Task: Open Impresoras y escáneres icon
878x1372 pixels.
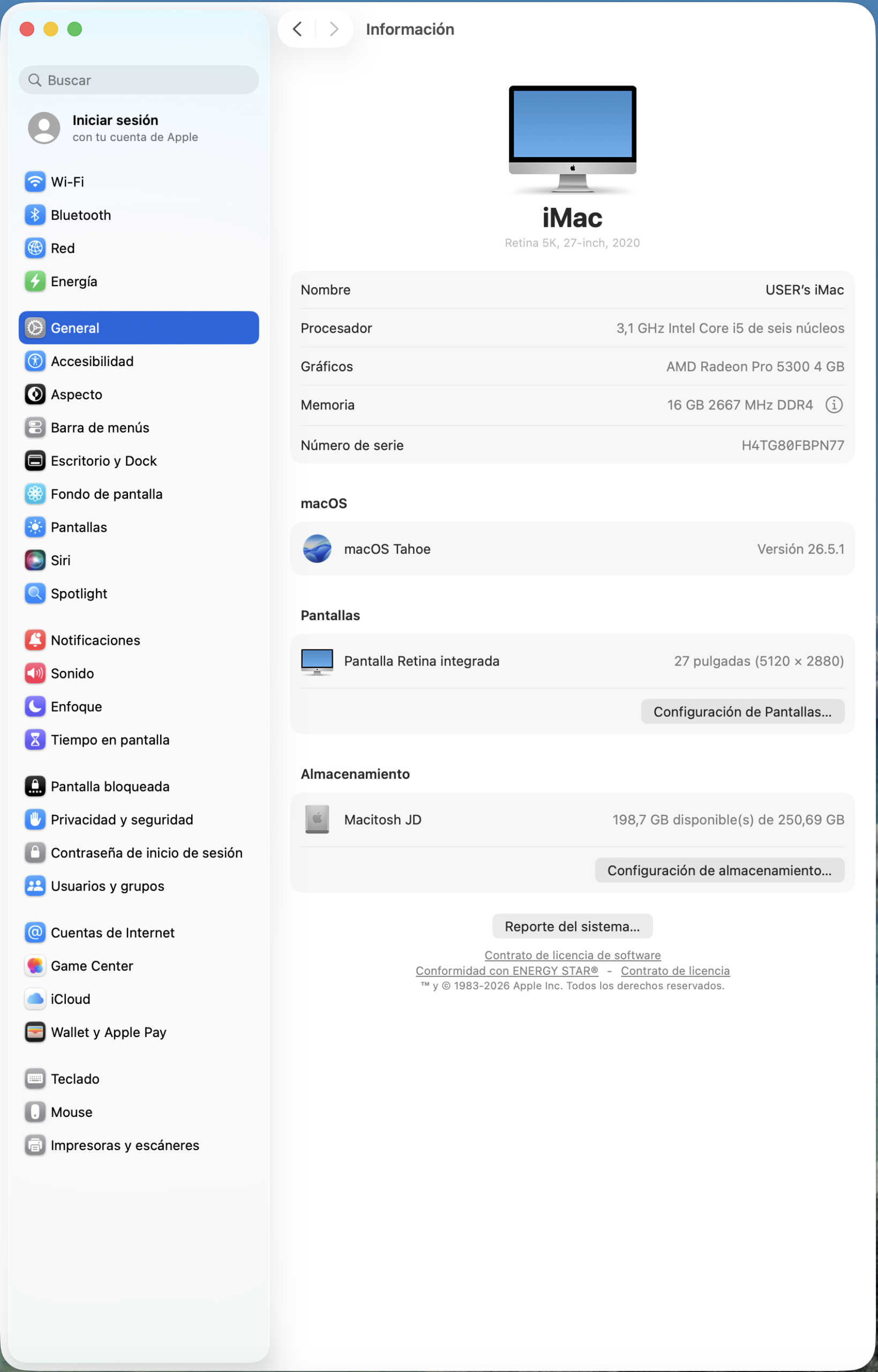Action: [35, 1145]
